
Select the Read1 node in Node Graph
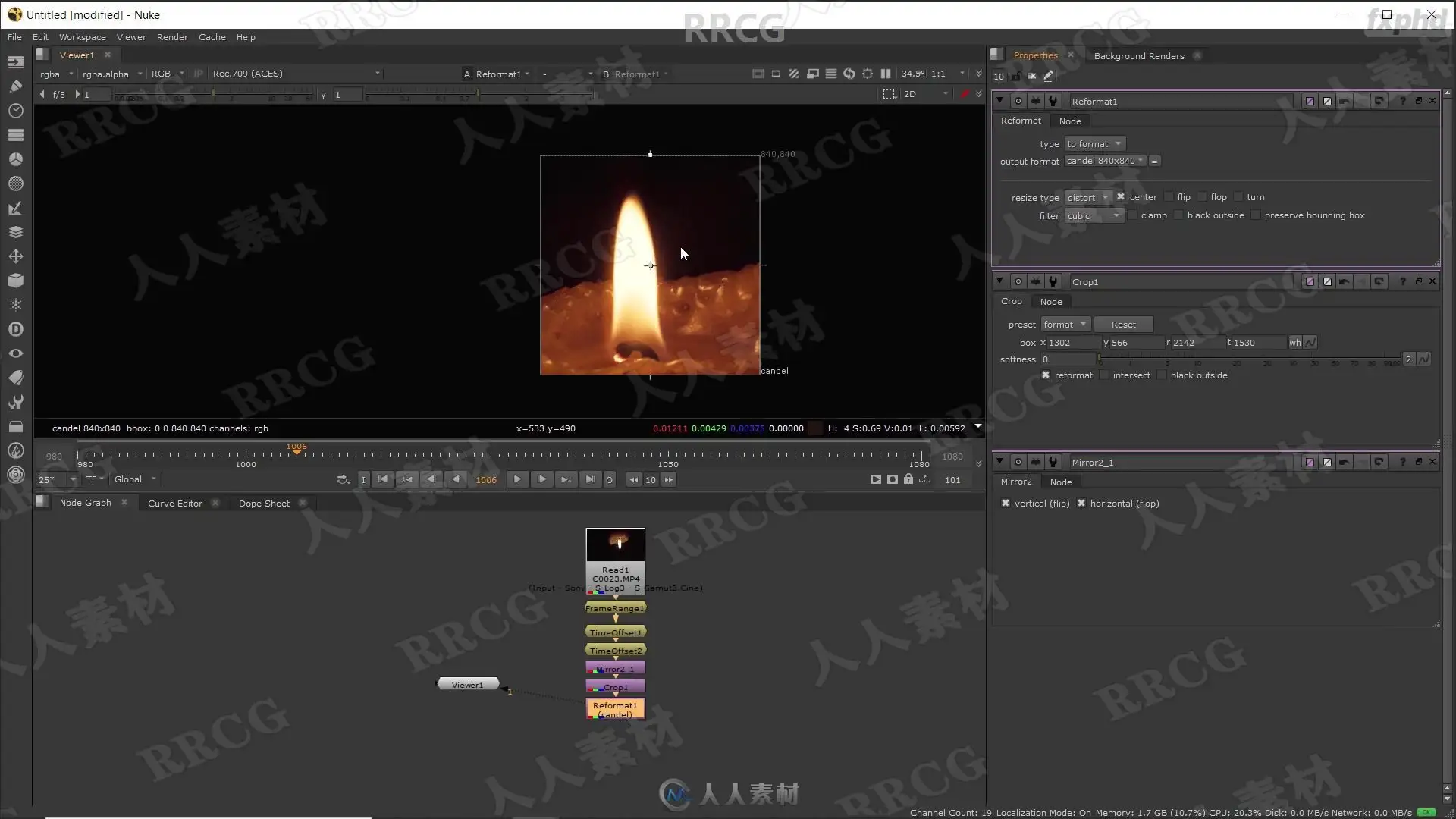click(x=616, y=560)
